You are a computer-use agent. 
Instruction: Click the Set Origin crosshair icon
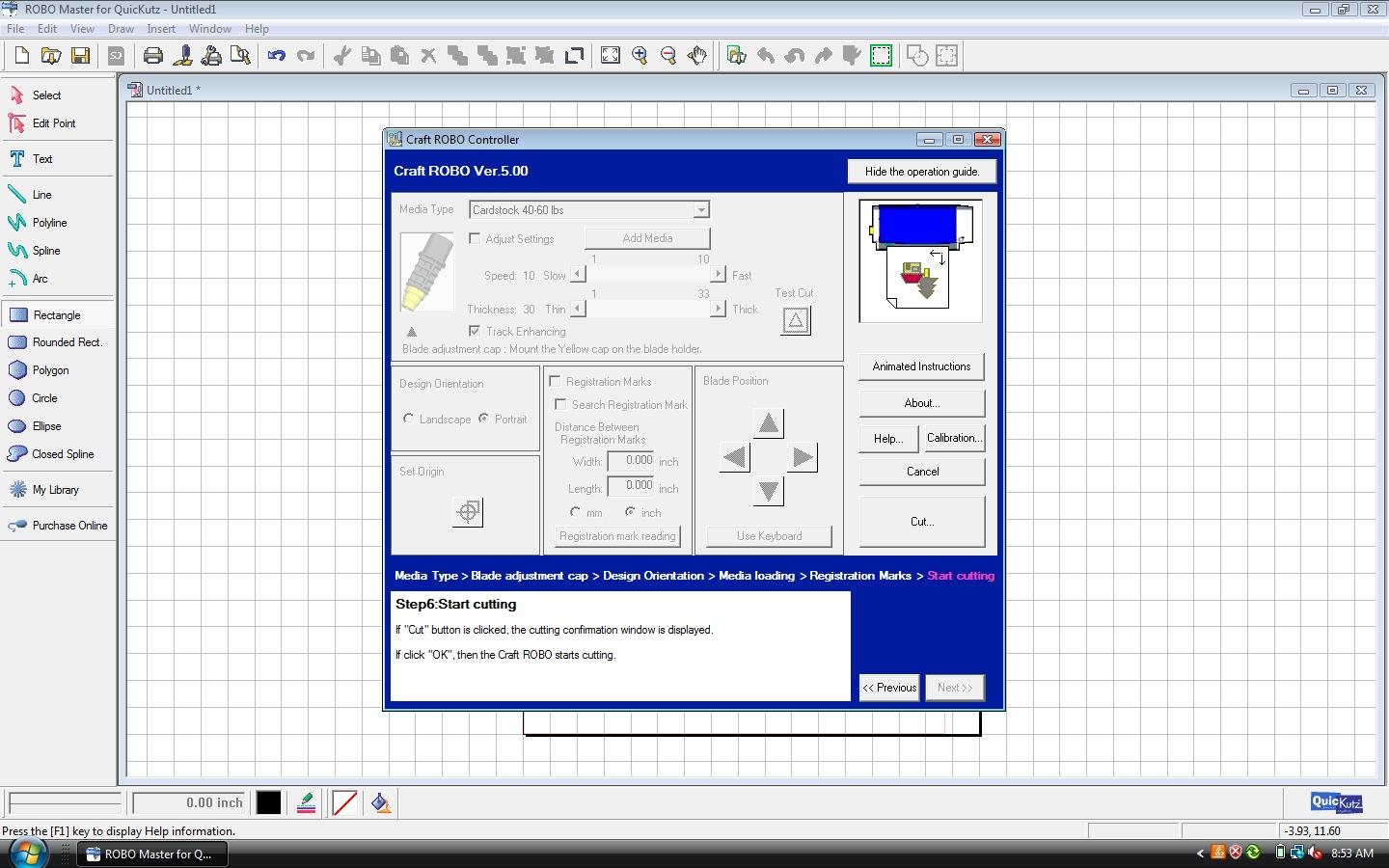coord(468,512)
